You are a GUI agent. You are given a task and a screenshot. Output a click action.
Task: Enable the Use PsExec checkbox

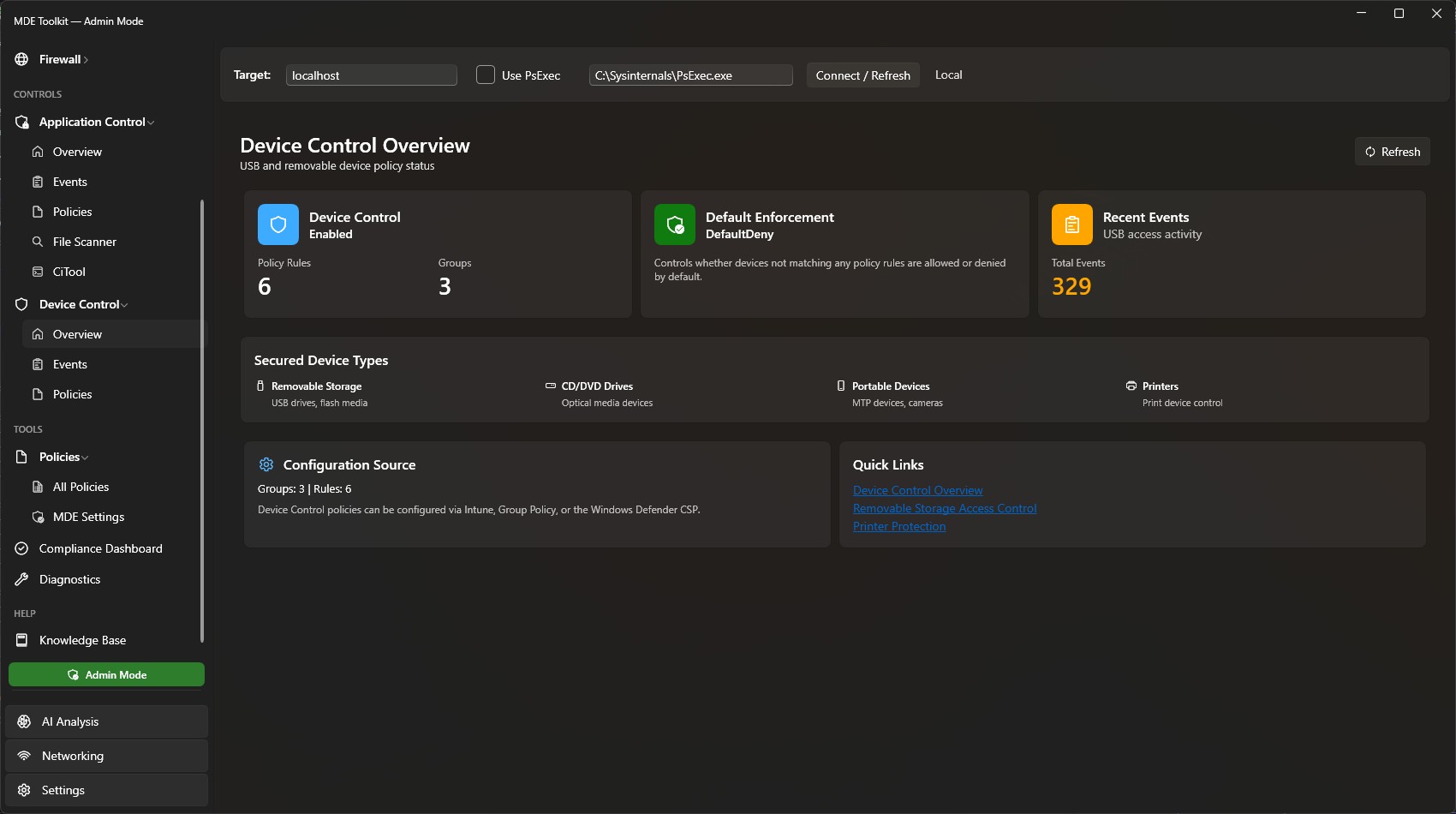(486, 75)
